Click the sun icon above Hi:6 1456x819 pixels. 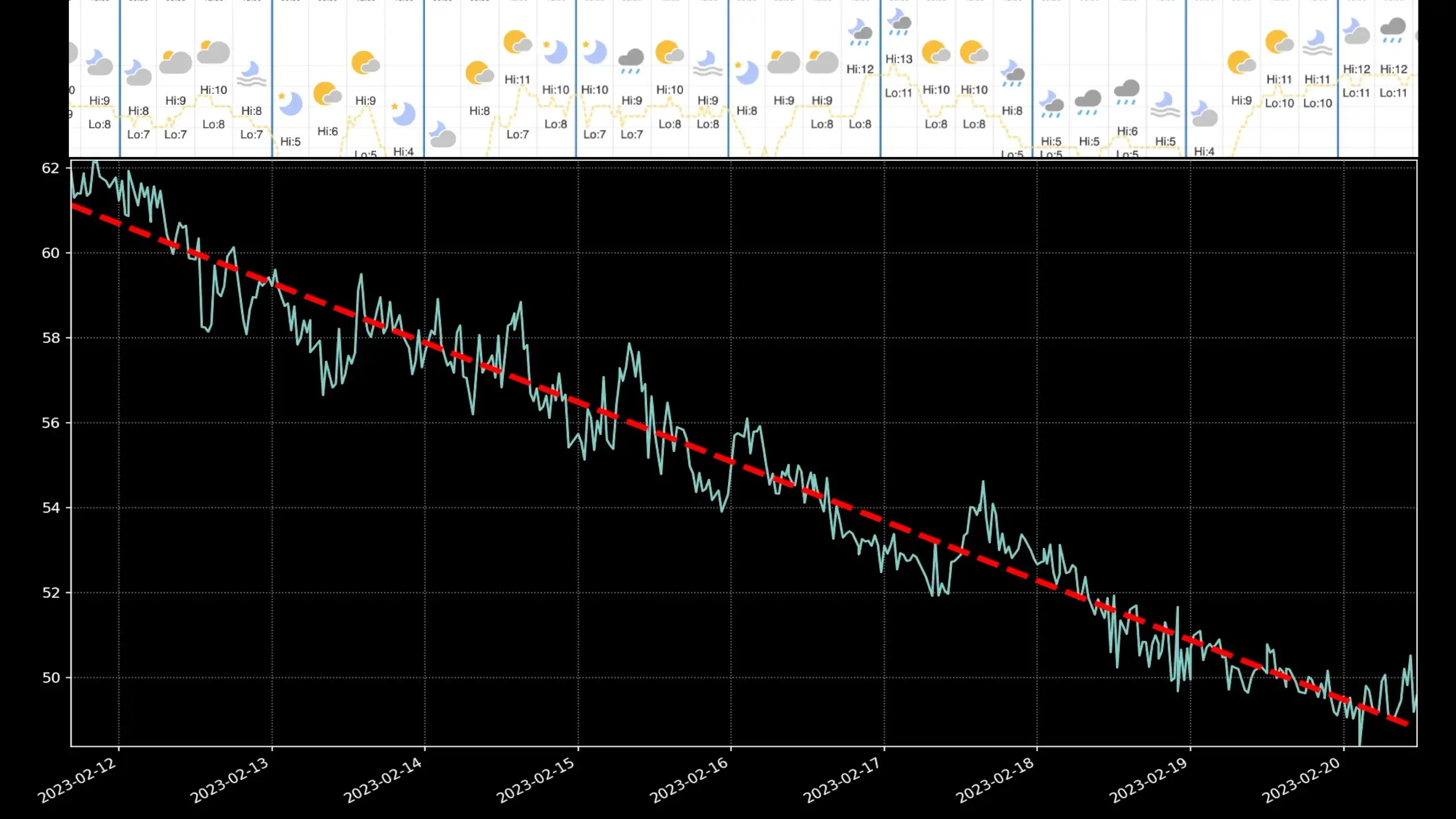tap(327, 94)
